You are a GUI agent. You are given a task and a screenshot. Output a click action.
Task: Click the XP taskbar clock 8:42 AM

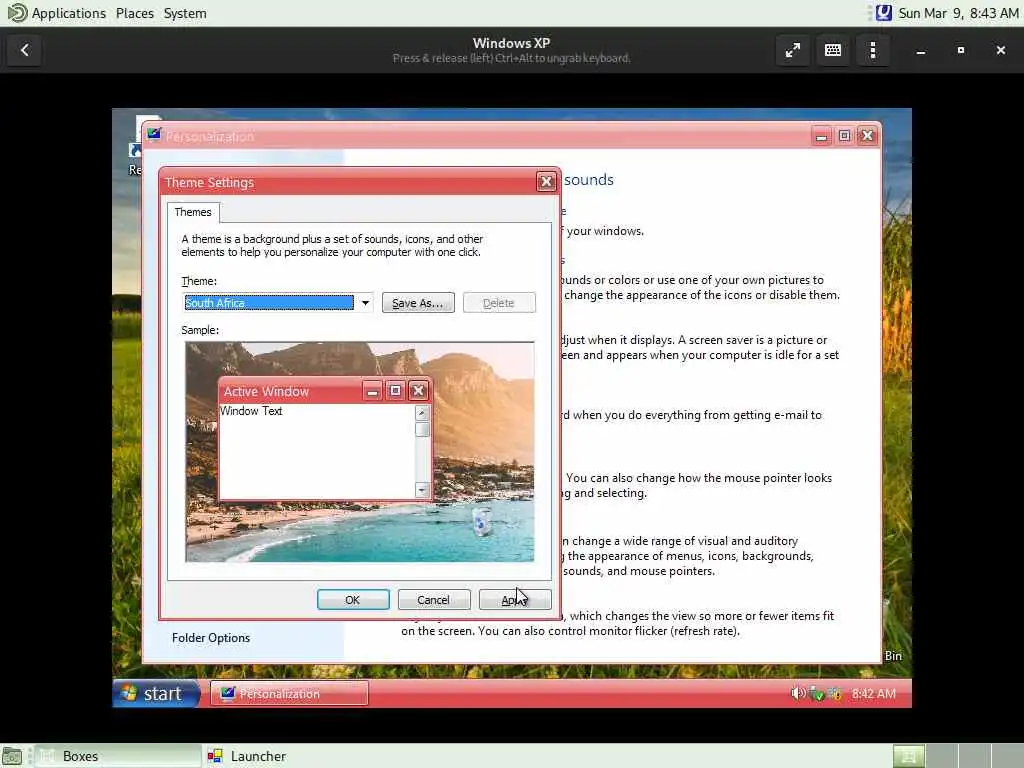874,694
